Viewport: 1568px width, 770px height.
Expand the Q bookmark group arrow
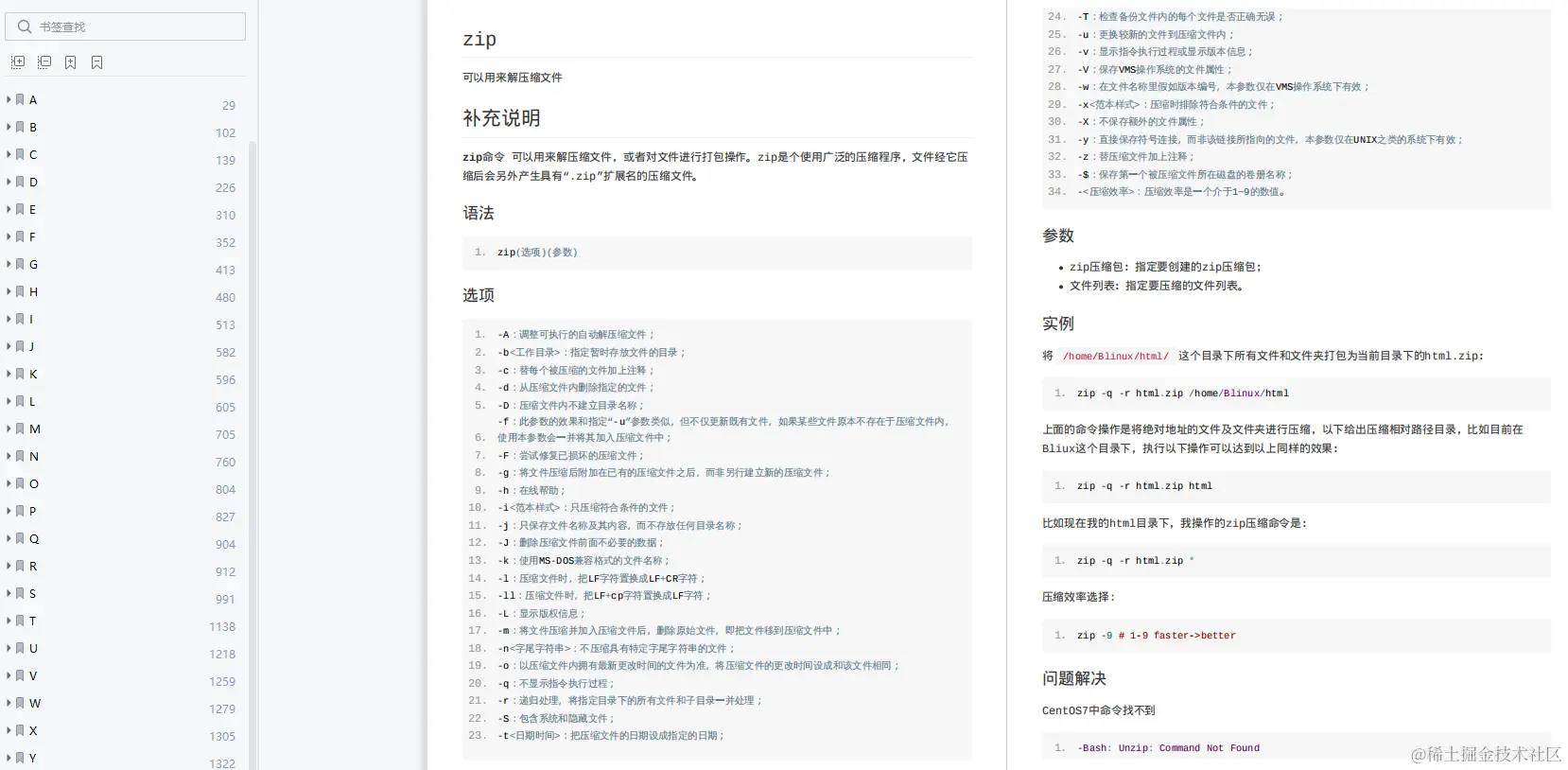click(9, 538)
